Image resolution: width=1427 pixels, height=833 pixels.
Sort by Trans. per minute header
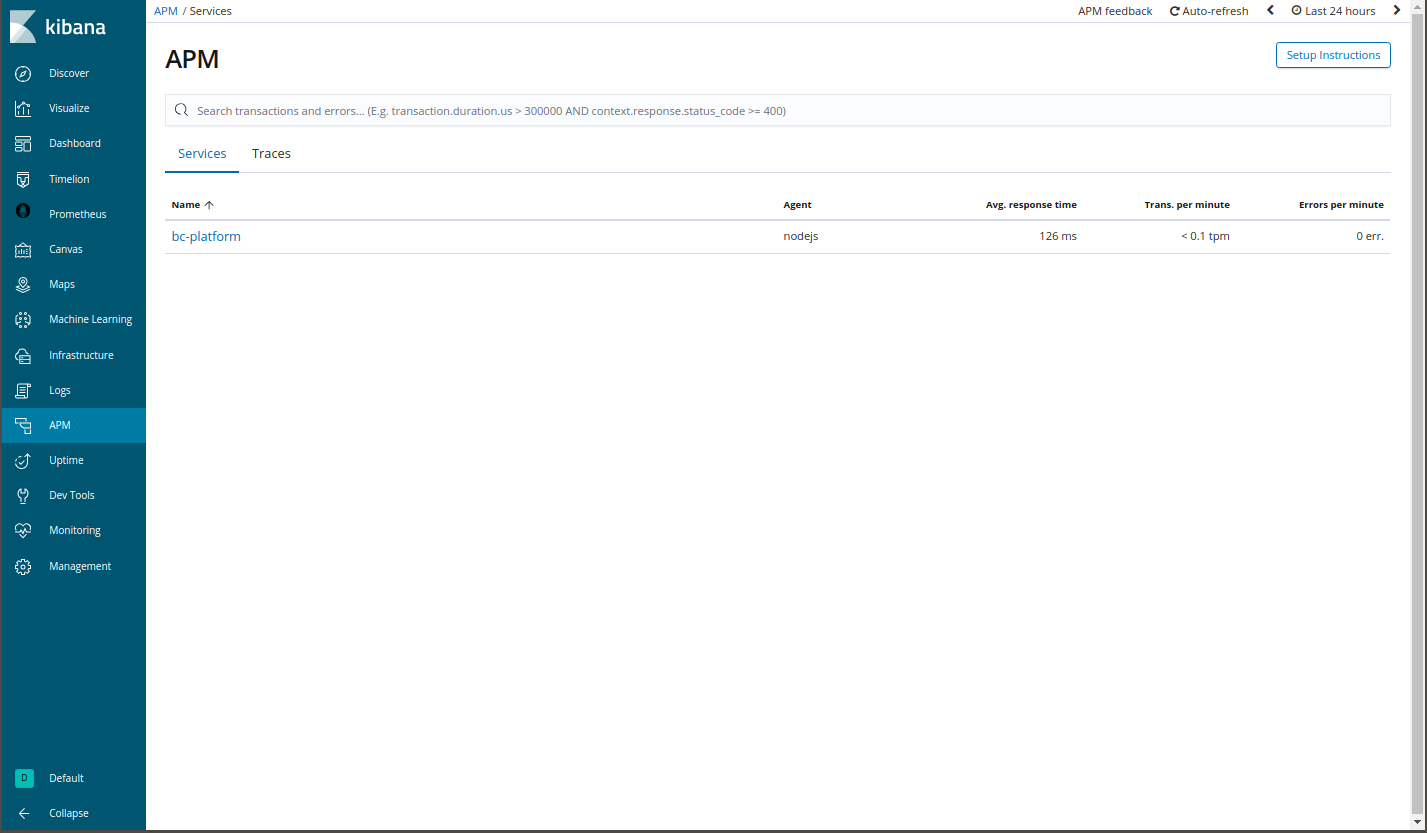[x=1187, y=204]
